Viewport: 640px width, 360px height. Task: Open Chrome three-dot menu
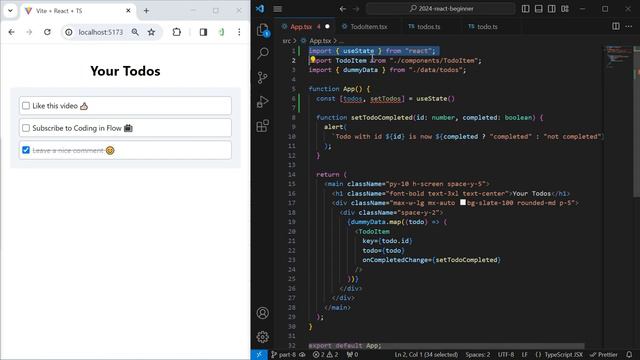(239, 32)
